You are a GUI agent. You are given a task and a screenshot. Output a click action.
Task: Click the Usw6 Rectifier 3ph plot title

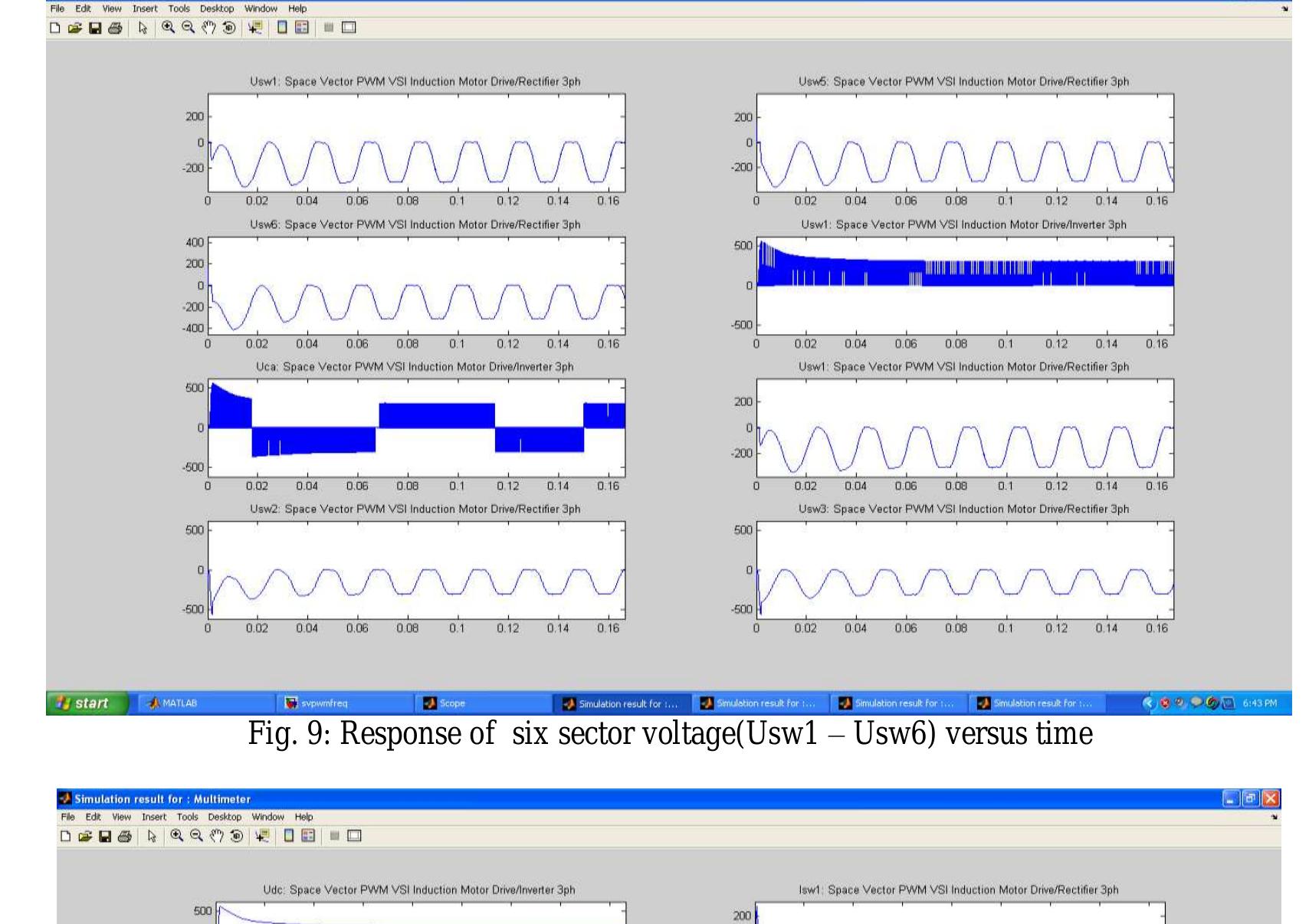(x=415, y=225)
